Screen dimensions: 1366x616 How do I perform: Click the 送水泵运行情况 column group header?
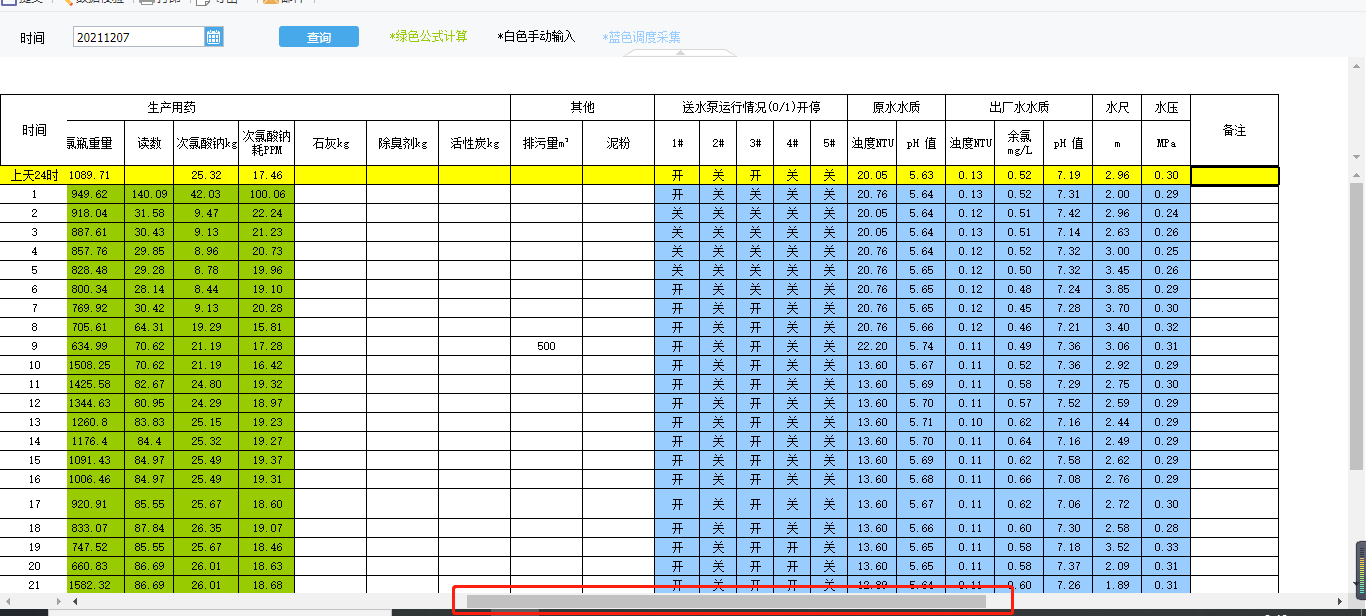coord(751,107)
